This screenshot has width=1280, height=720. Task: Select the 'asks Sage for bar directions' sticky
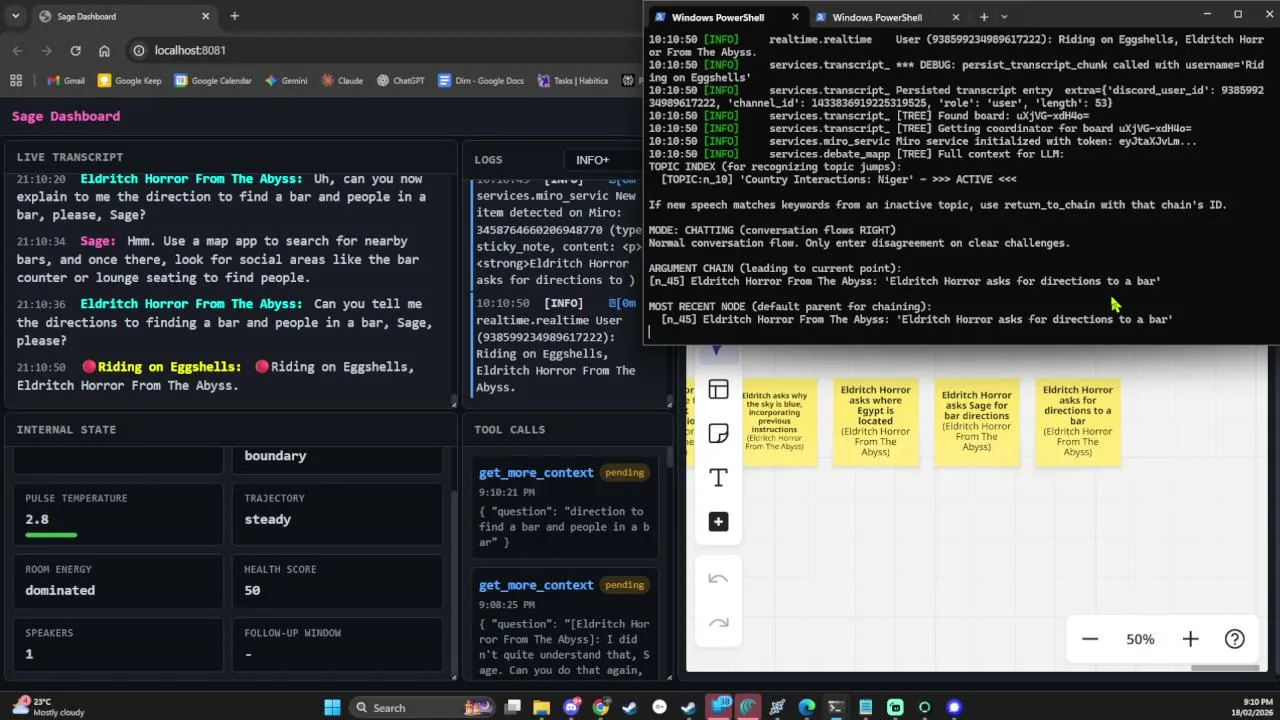977,421
